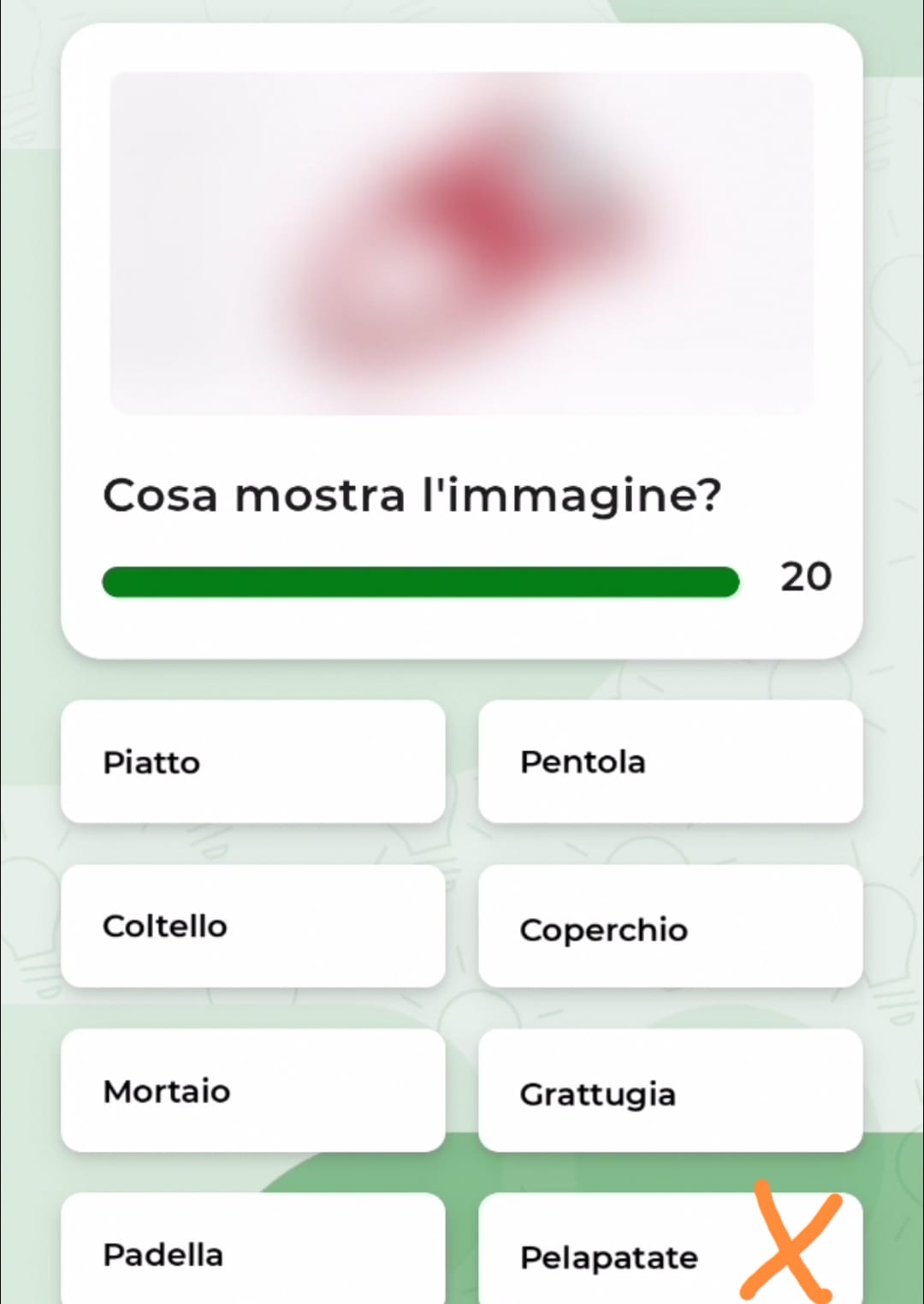Pick the Coltello option
Screen dimensions: 924x1304
tap(253, 926)
